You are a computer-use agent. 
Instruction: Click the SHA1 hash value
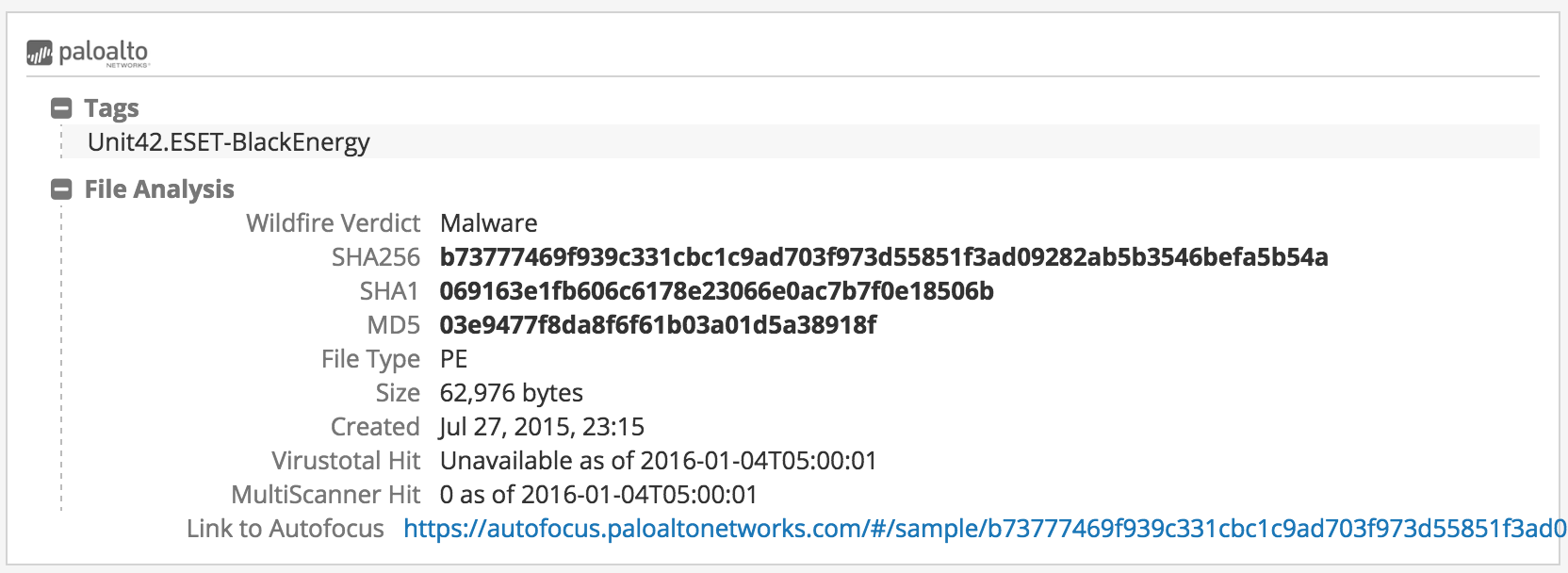[x=716, y=291]
